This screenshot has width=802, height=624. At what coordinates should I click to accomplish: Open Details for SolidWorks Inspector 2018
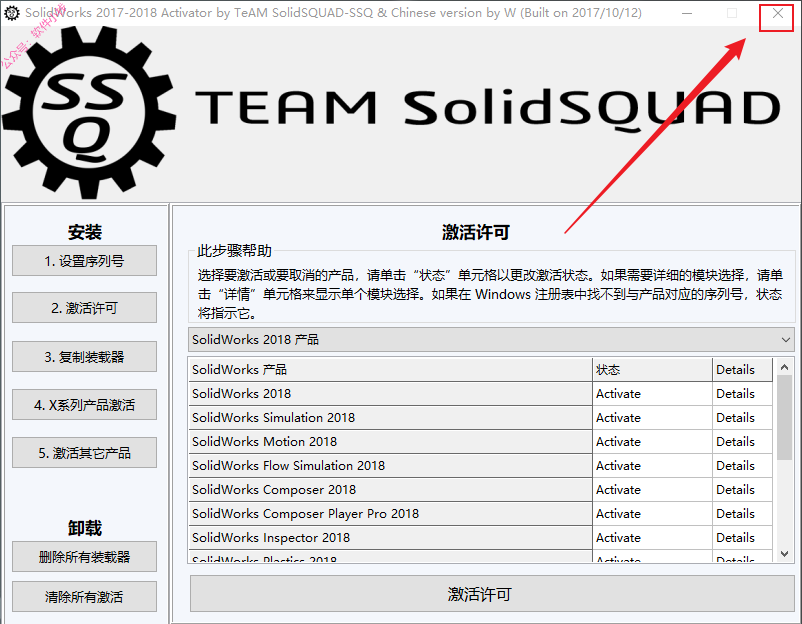pyautogui.click(x=742, y=538)
